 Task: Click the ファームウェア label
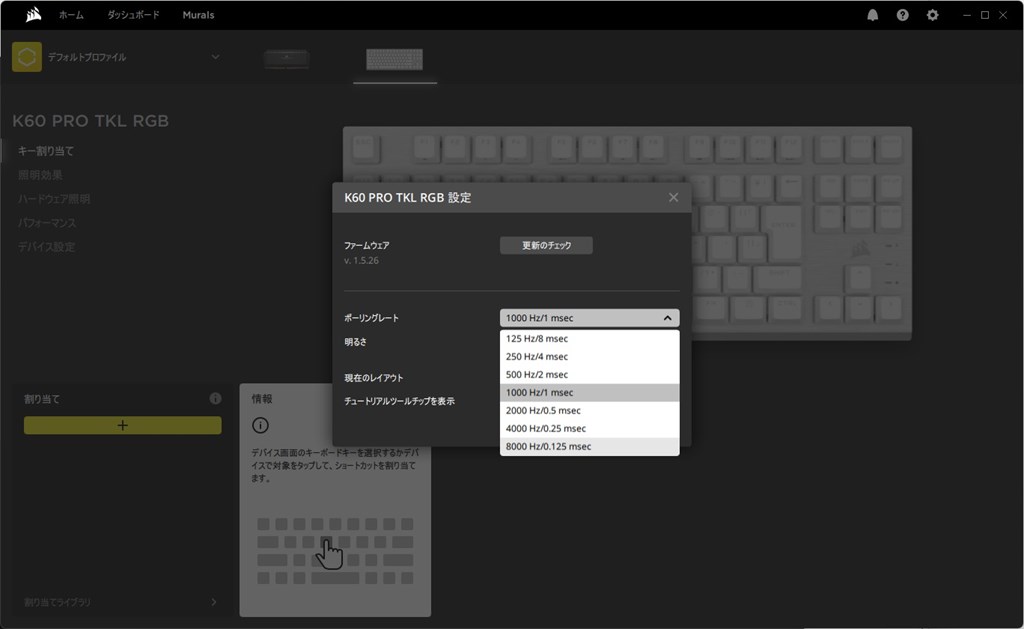366,246
